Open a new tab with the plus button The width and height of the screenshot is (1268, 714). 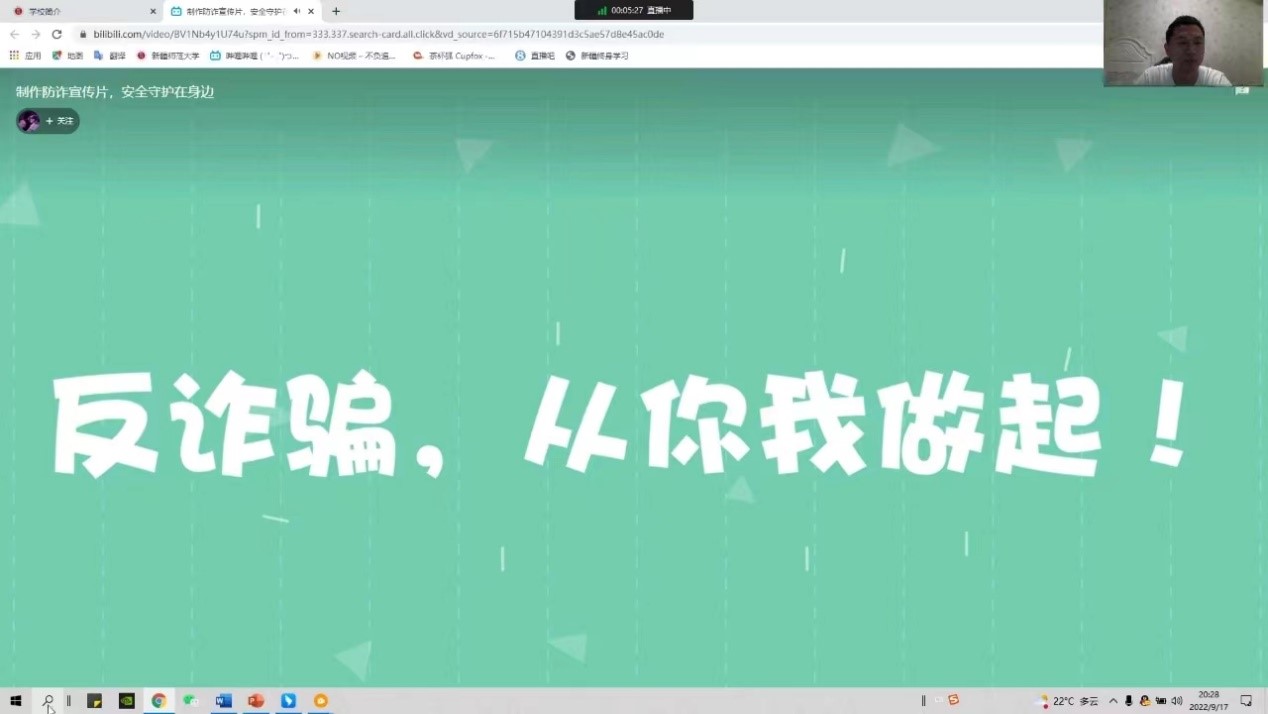click(x=336, y=11)
